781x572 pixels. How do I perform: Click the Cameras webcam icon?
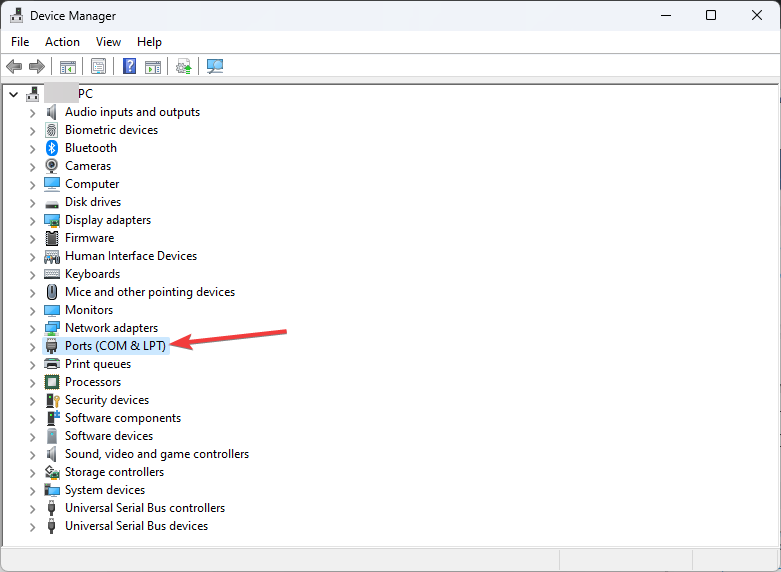[x=52, y=166]
